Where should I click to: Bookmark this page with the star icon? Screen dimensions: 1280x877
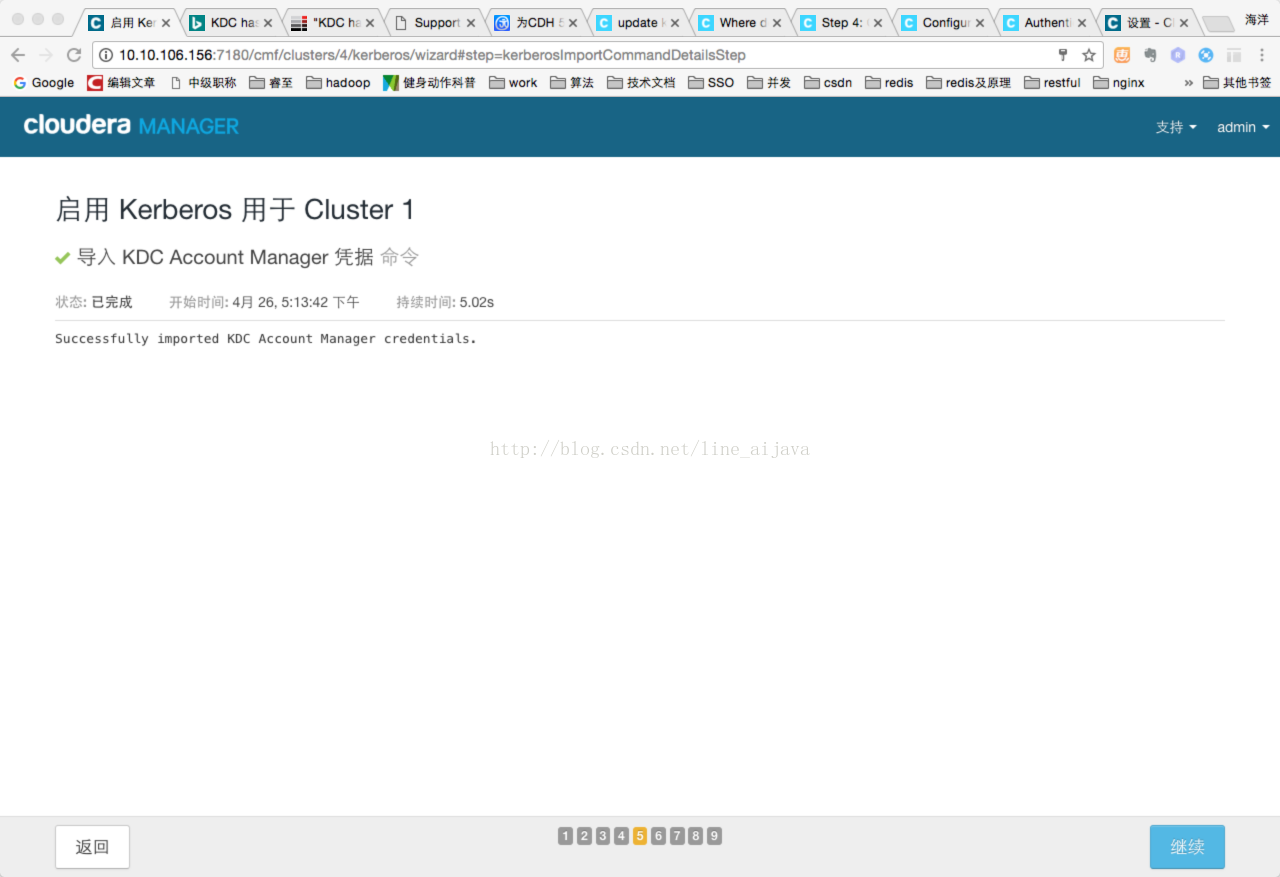(1089, 55)
